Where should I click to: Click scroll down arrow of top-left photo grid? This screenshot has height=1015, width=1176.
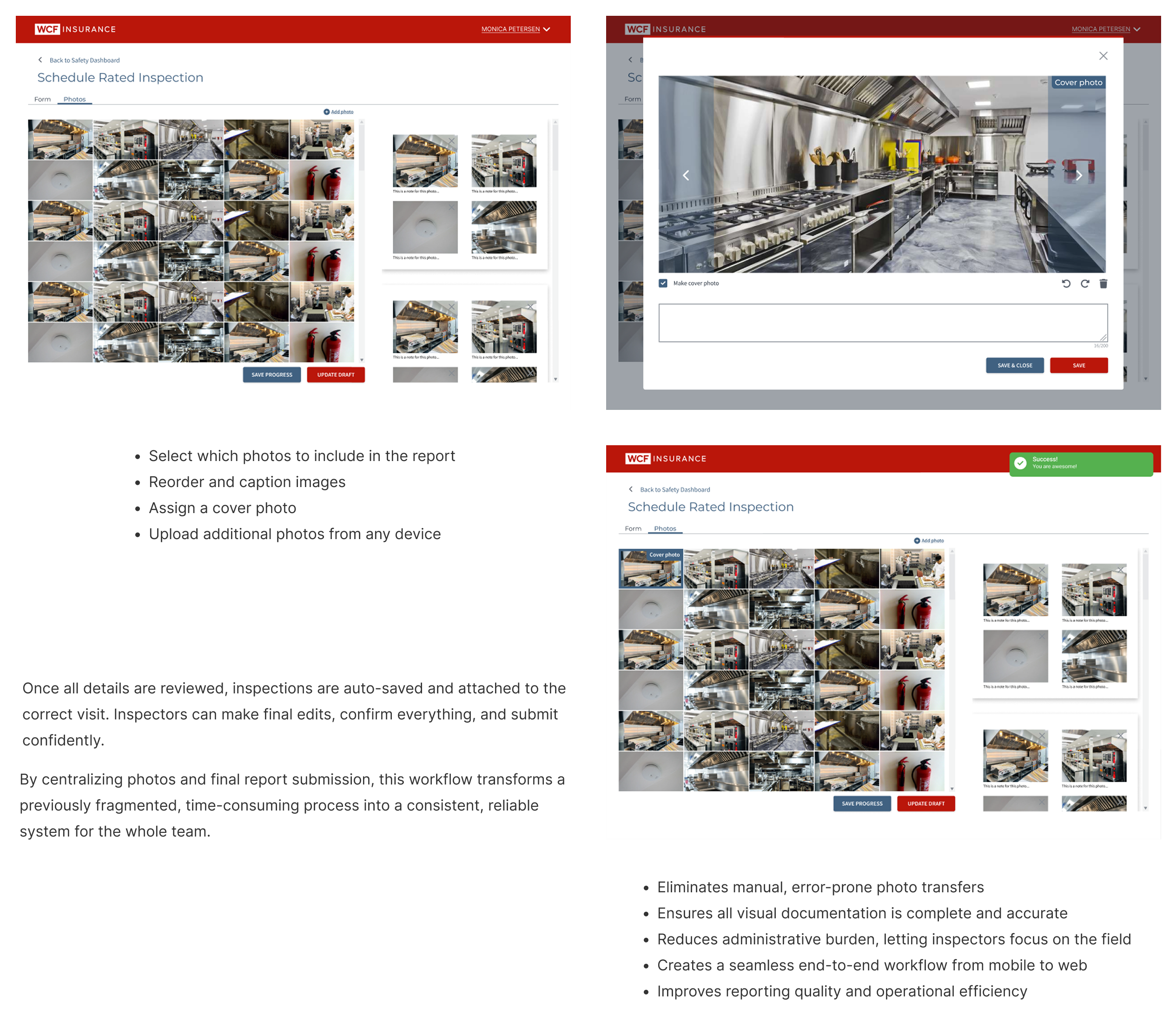tap(362, 360)
